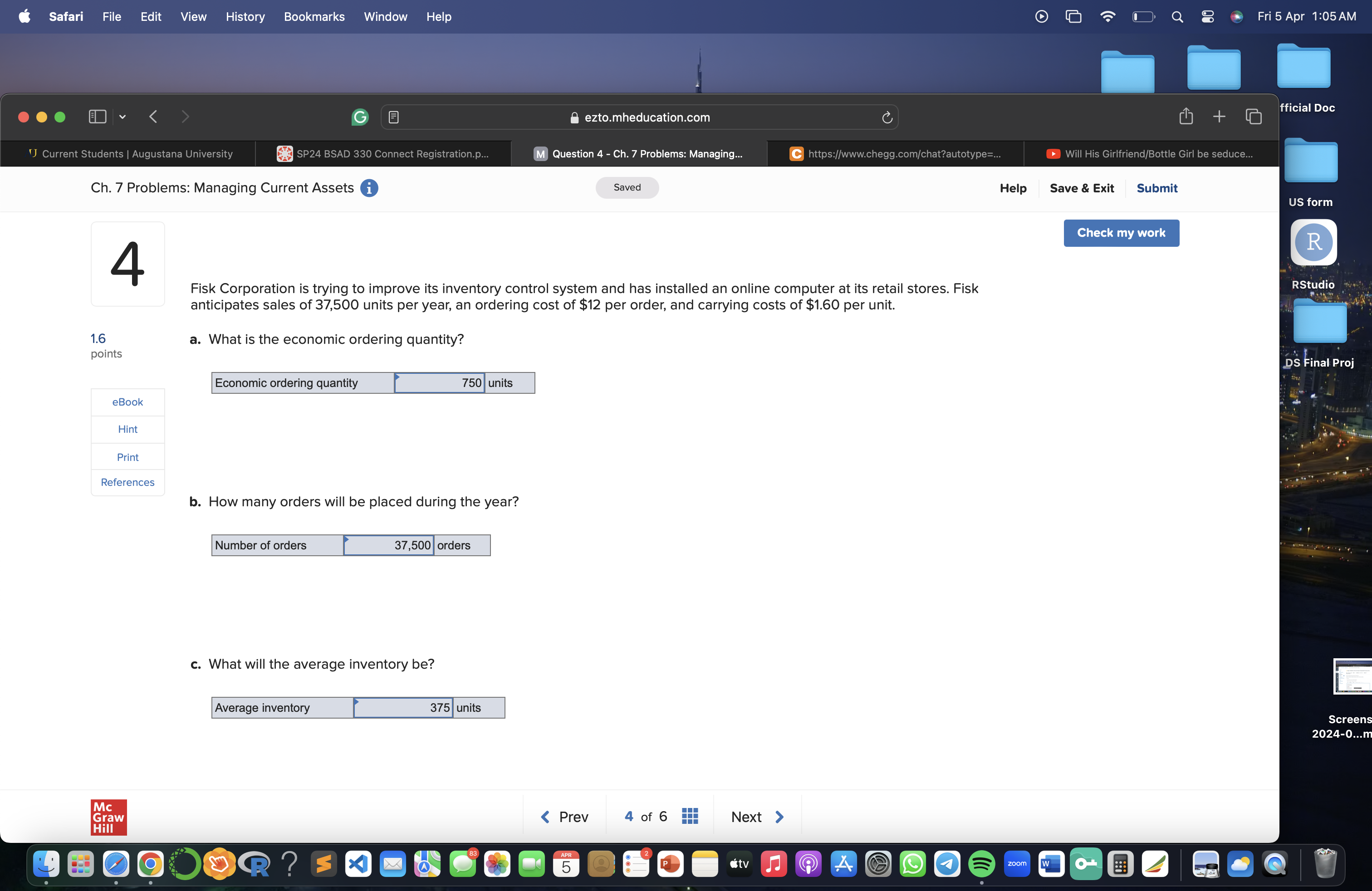Toggle the Safari sidebar
This screenshot has width=1372, height=891.
[x=97, y=117]
